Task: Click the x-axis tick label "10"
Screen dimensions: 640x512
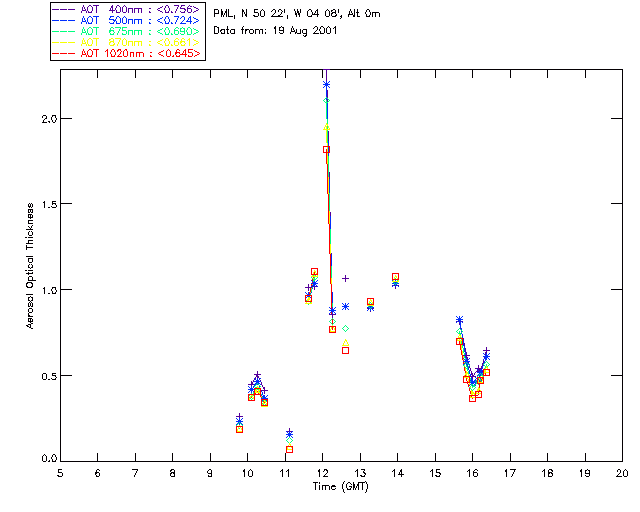Action: click(247, 473)
